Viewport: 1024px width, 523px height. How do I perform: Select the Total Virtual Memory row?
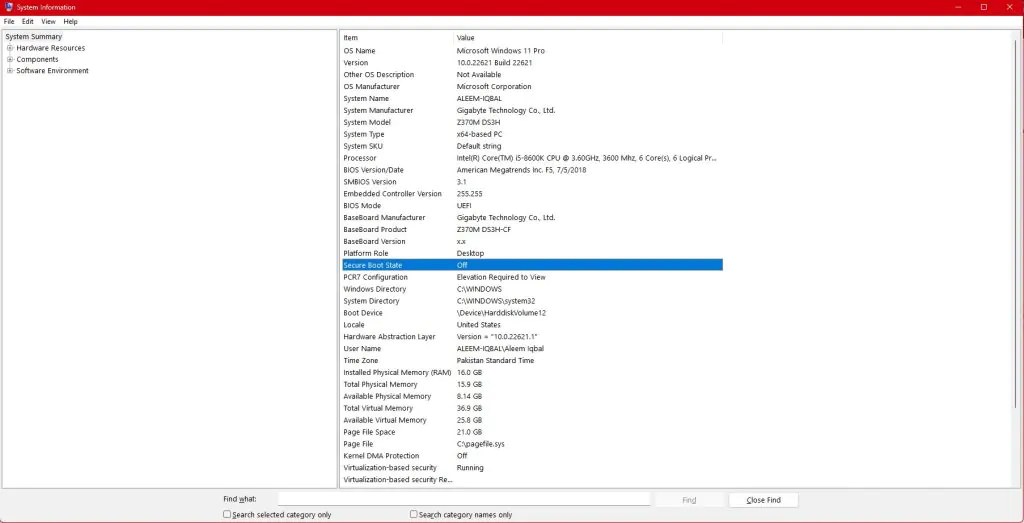pyautogui.click(x=532, y=408)
